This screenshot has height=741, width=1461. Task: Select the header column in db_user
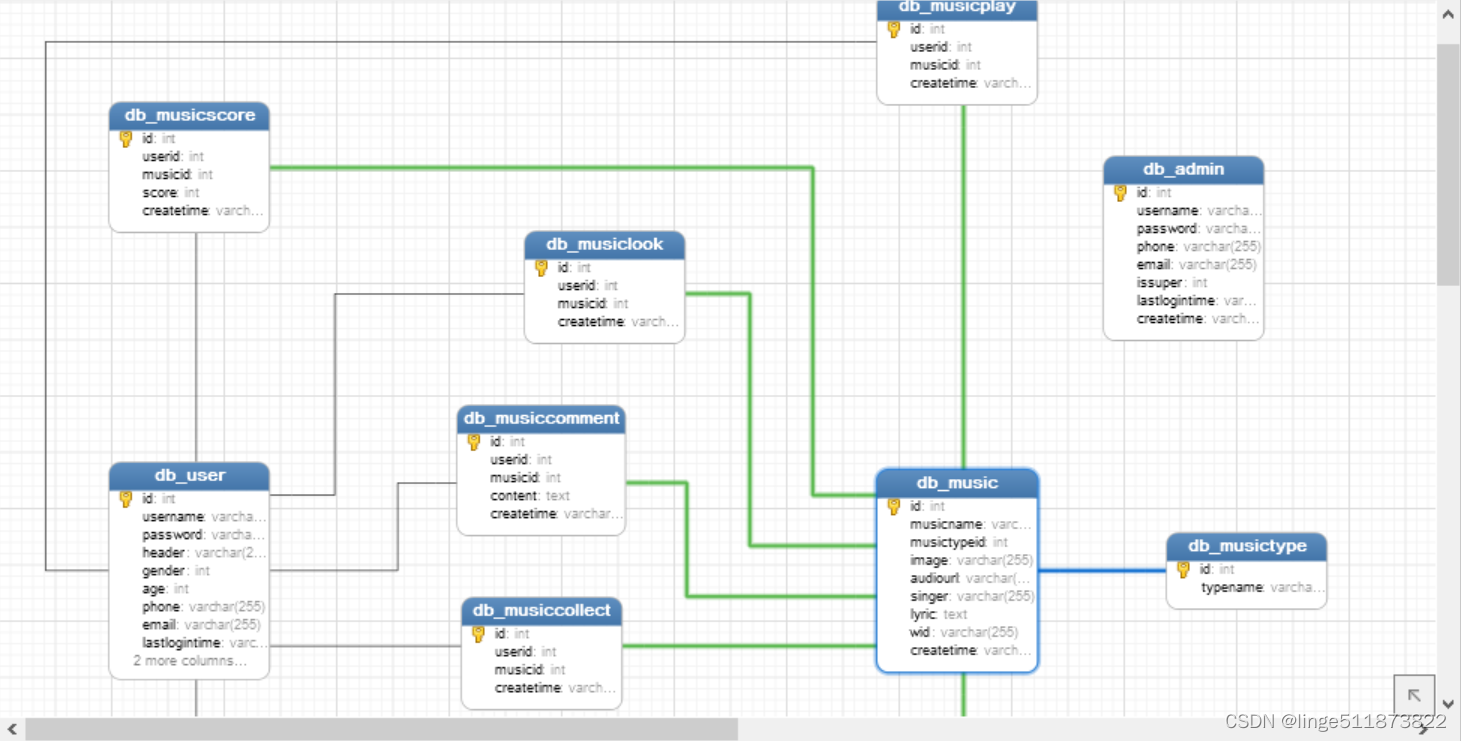tap(204, 553)
